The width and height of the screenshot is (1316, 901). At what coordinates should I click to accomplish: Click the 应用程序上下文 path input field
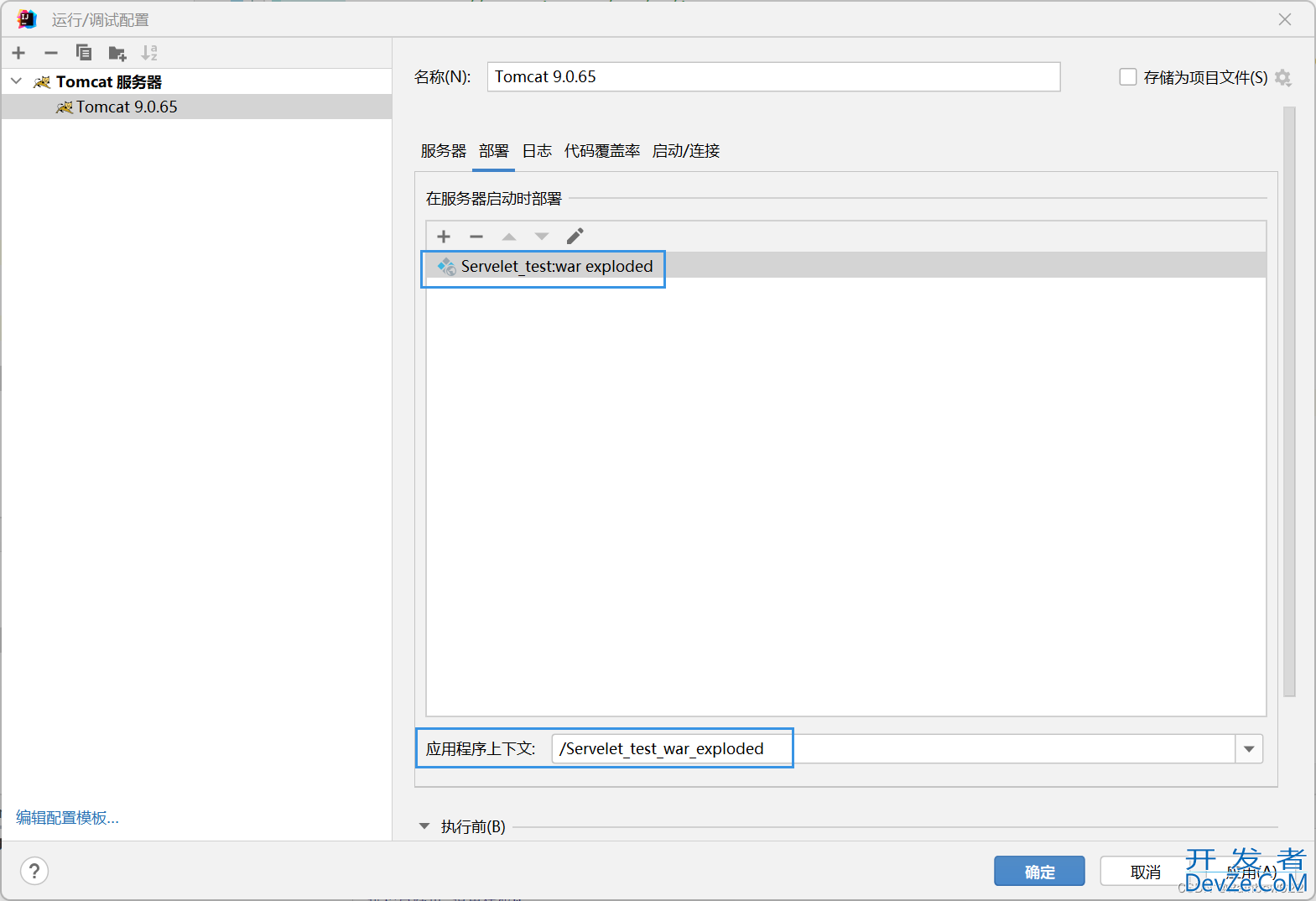pos(893,749)
